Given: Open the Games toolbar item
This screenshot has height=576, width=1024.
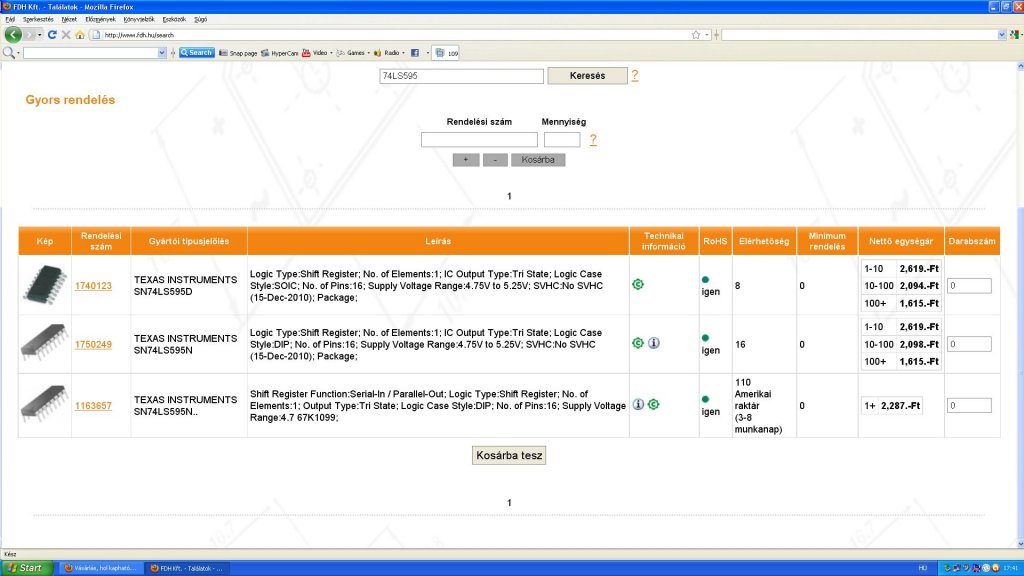Looking at the screenshot, I should pos(351,53).
